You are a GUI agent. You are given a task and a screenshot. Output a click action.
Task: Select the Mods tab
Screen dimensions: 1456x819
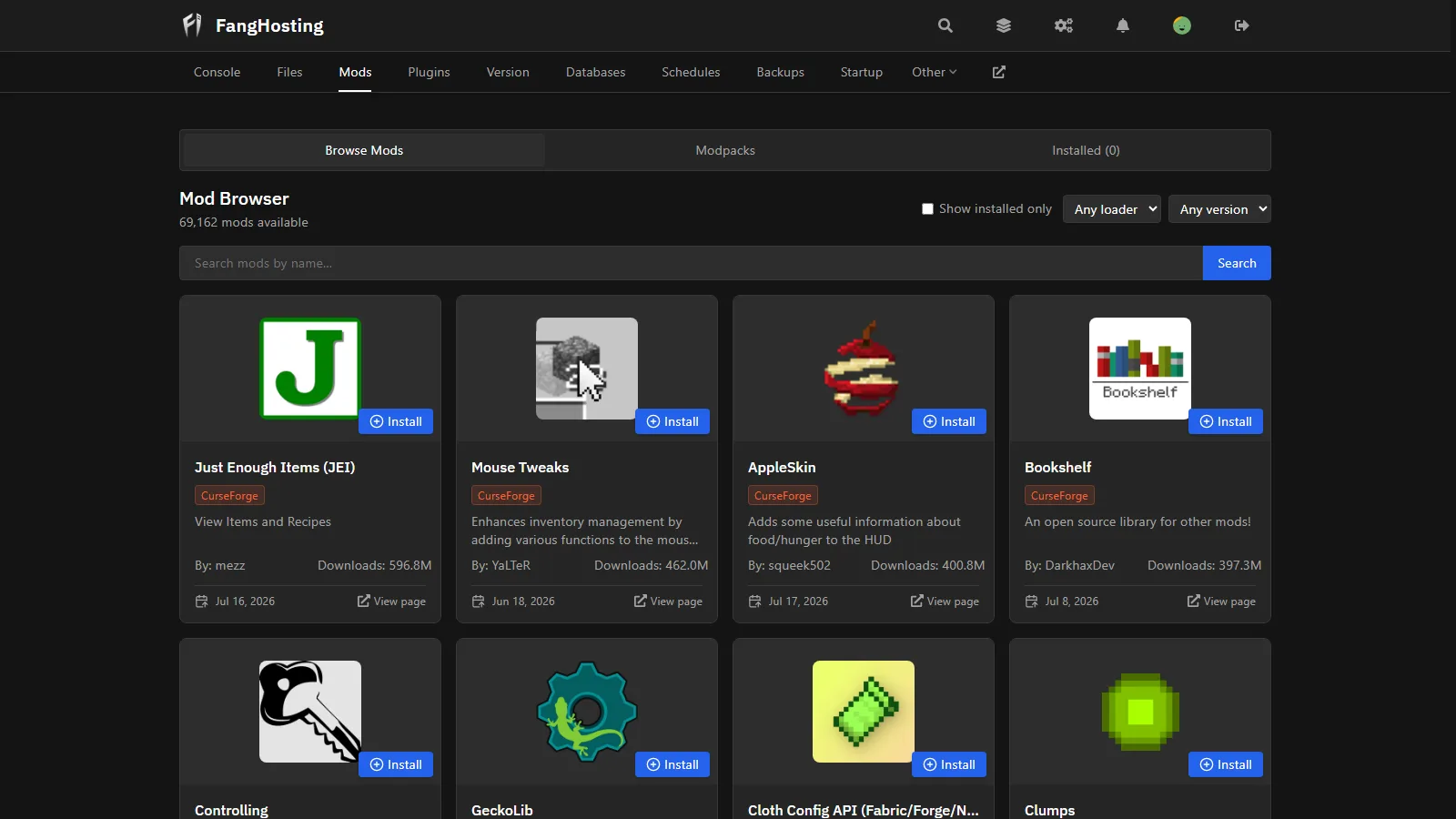pos(355,72)
